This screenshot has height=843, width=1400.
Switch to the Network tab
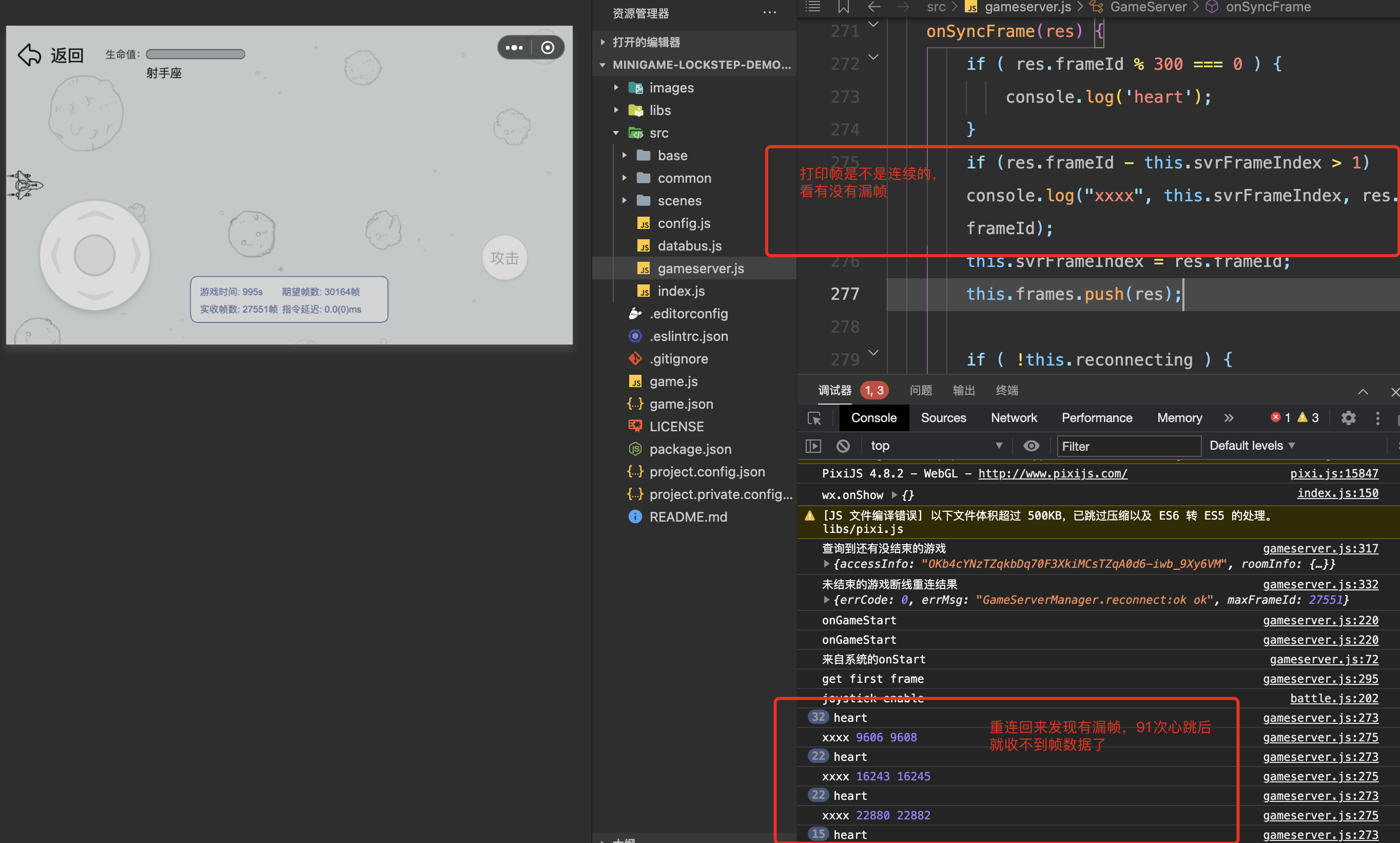tap(1014, 418)
